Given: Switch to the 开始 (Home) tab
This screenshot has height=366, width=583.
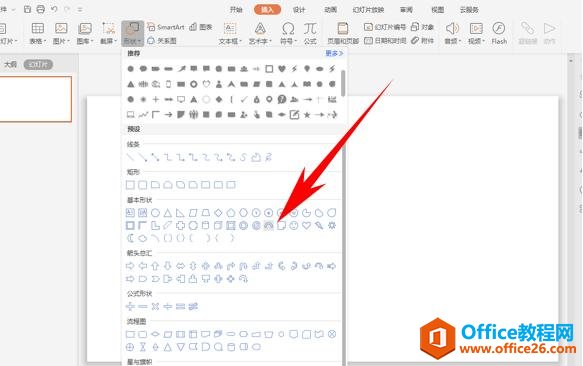Looking at the screenshot, I should coord(236,10).
